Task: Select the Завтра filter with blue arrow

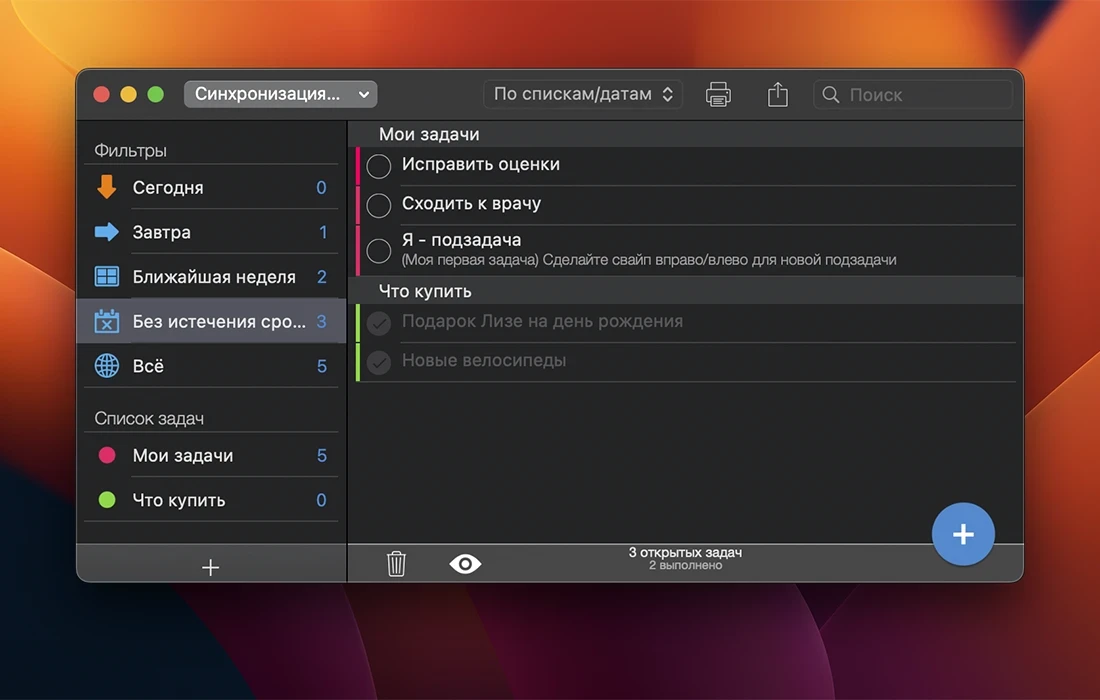Action: [x=161, y=232]
